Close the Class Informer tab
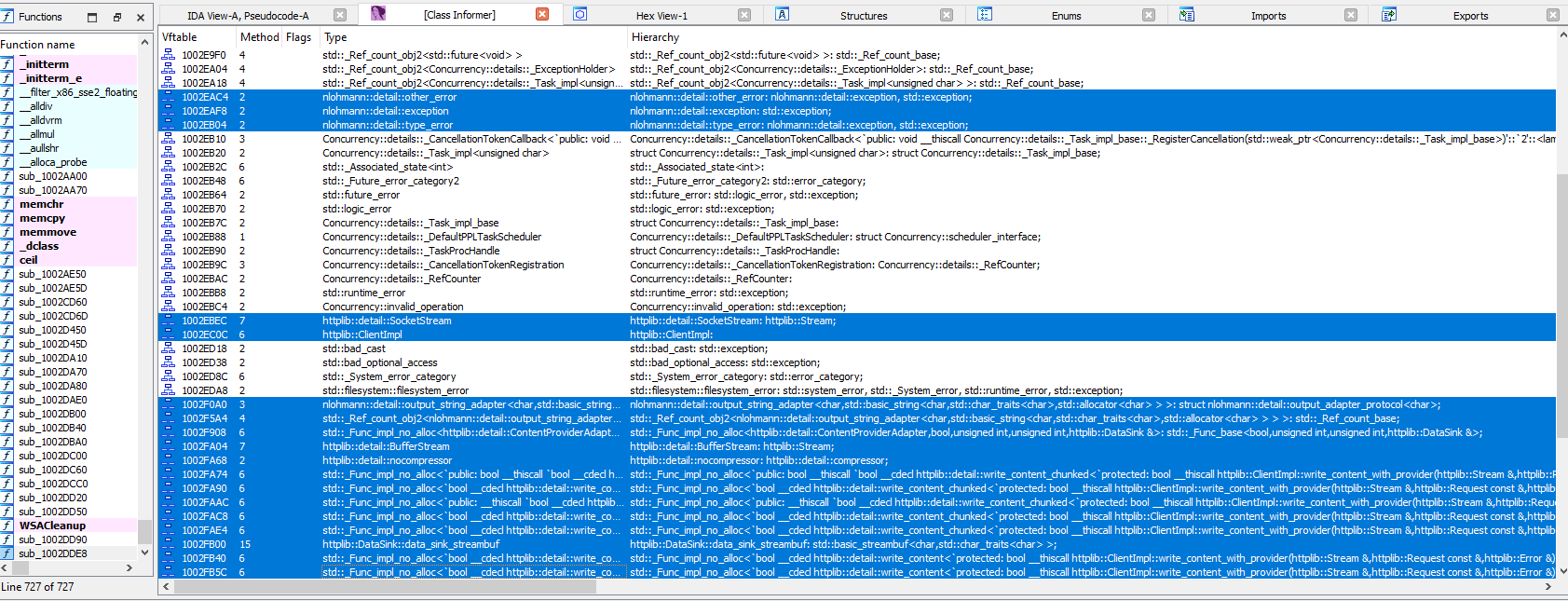The image size is (1568, 601). [542, 14]
